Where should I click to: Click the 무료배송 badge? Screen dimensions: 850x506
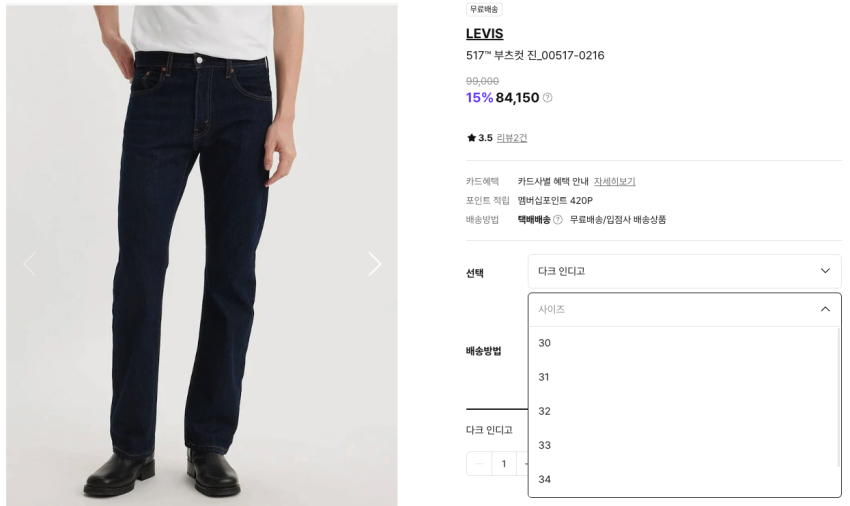[x=484, y=9]
